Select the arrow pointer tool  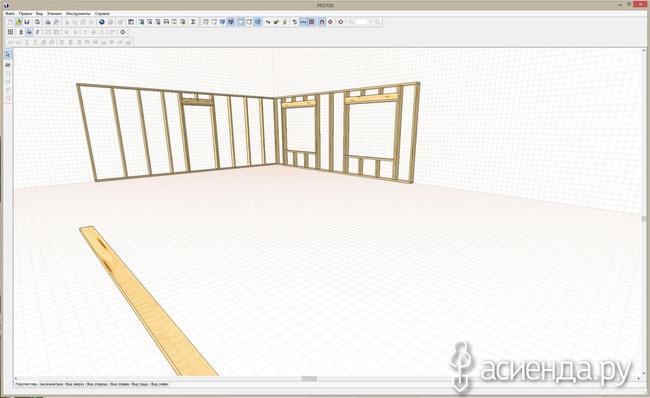[x=8, y=55]
